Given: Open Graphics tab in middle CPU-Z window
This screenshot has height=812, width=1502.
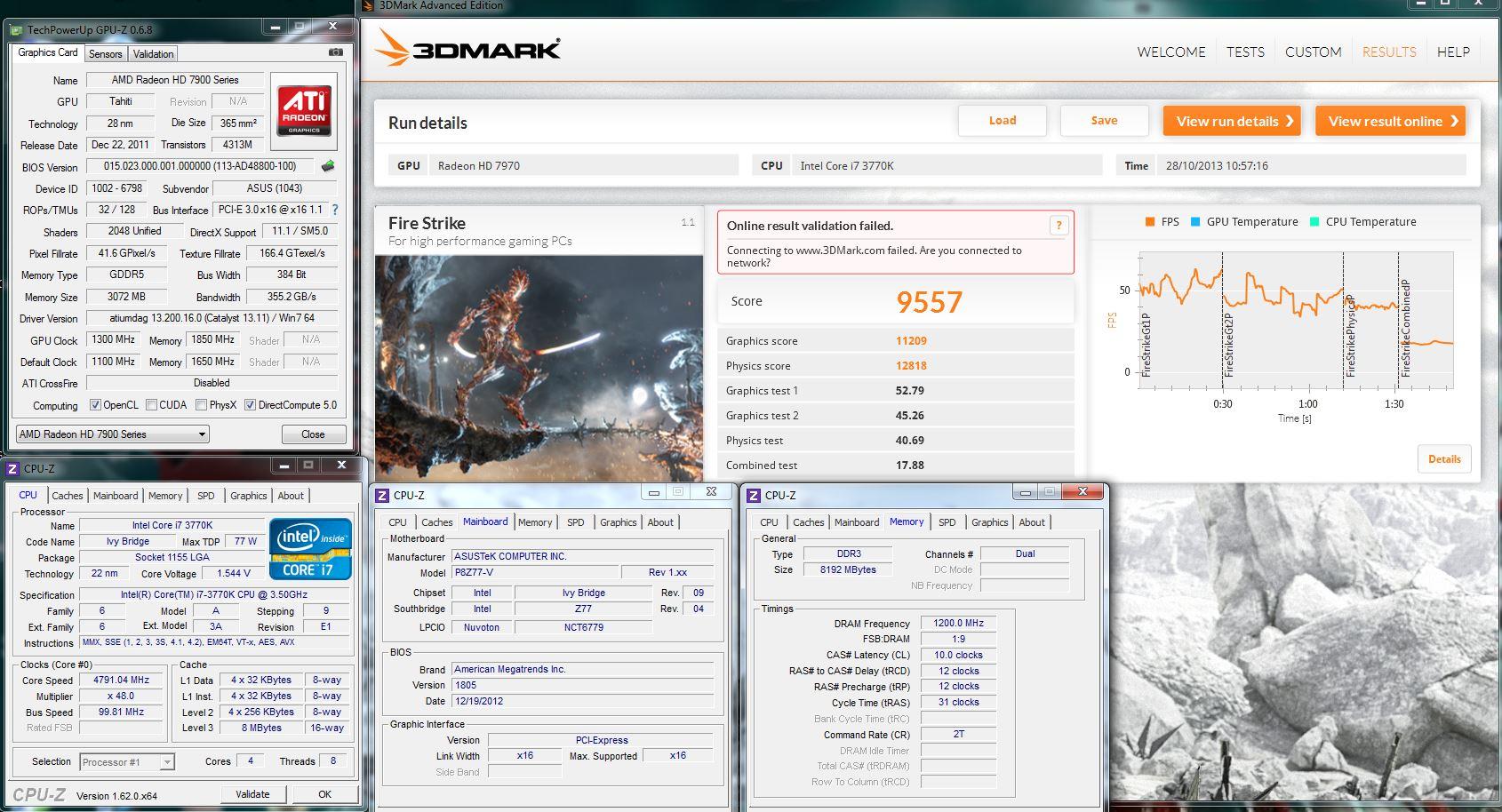Looking at the screenshot, I should click(619, 522).
